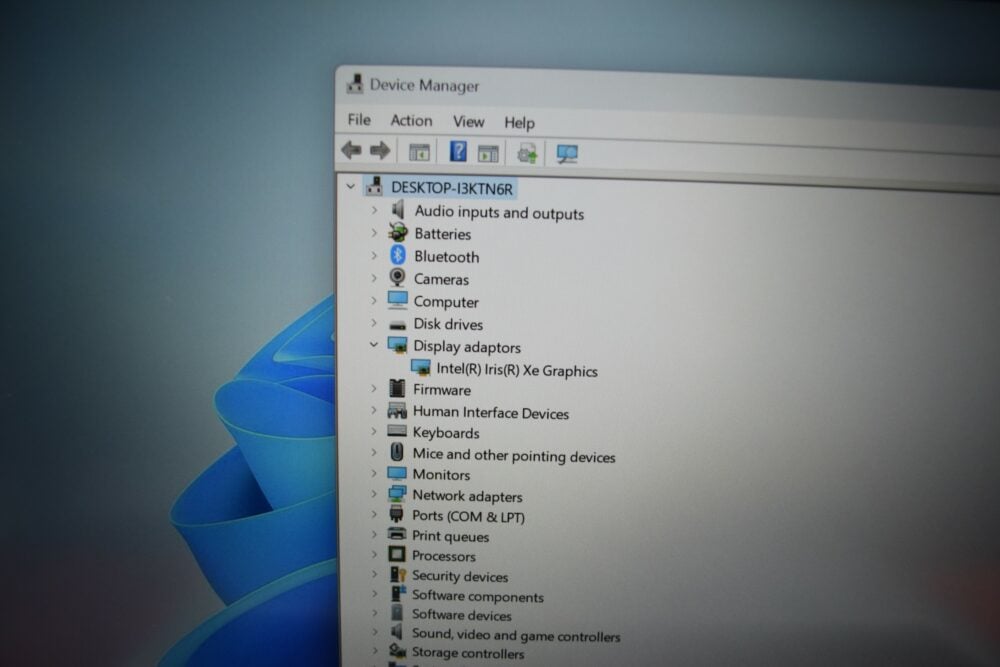Image resolution: width=1000 pixels, height=667 pixels.
Task: Select Intel(R) Iris(R) Xe Graphics
Action: pos(517,370)
